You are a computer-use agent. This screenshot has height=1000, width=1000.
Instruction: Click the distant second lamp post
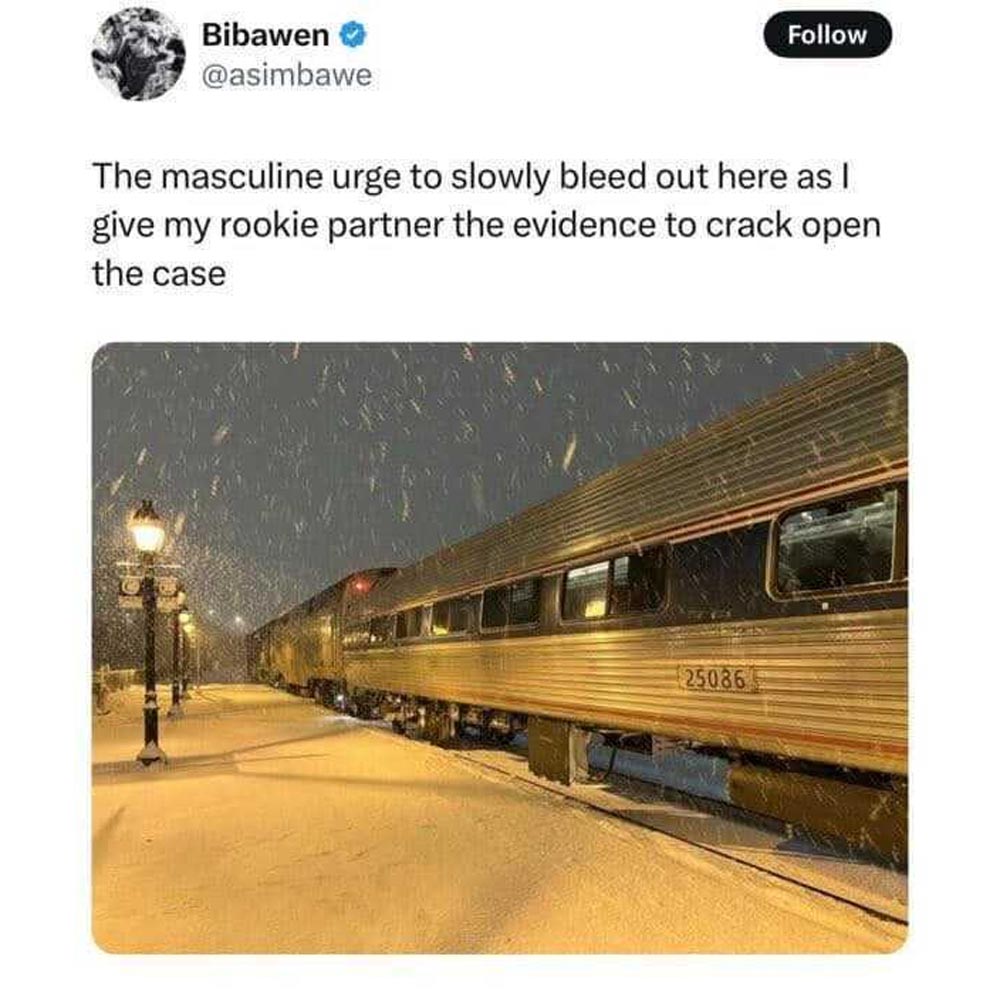pos(176,657)
